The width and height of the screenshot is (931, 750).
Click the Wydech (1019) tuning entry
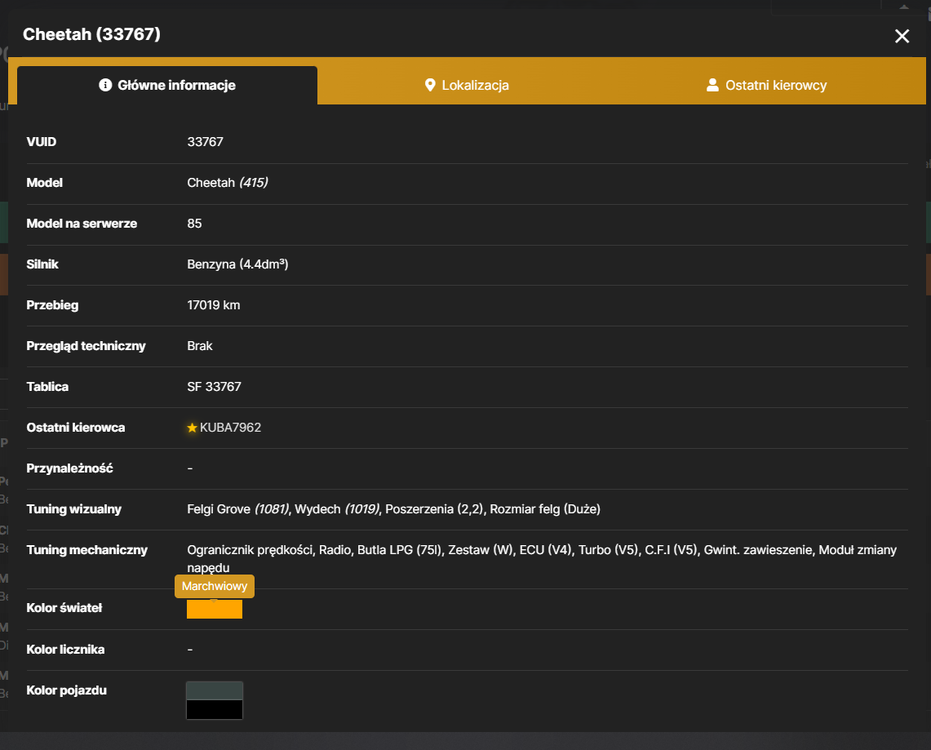click(337, 509)
